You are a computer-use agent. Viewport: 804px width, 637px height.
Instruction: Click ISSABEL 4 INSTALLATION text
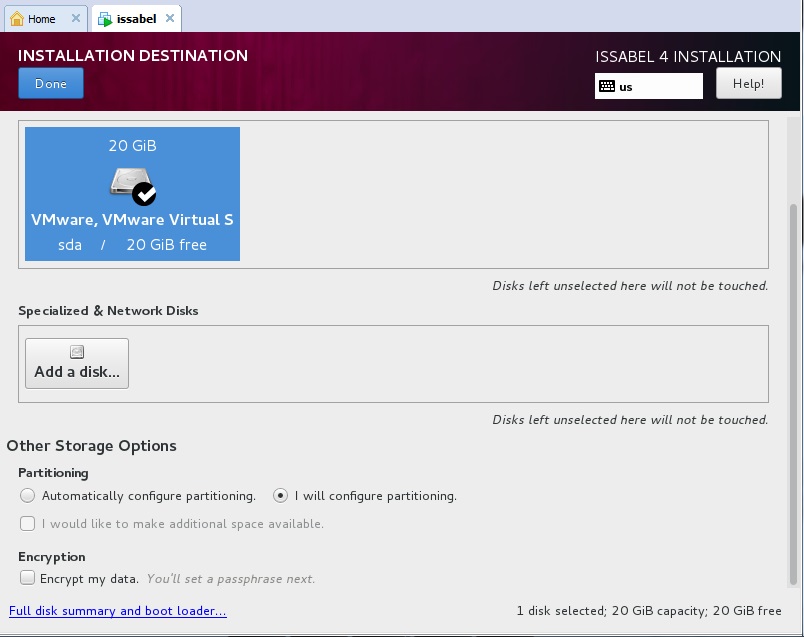[688, 56]
